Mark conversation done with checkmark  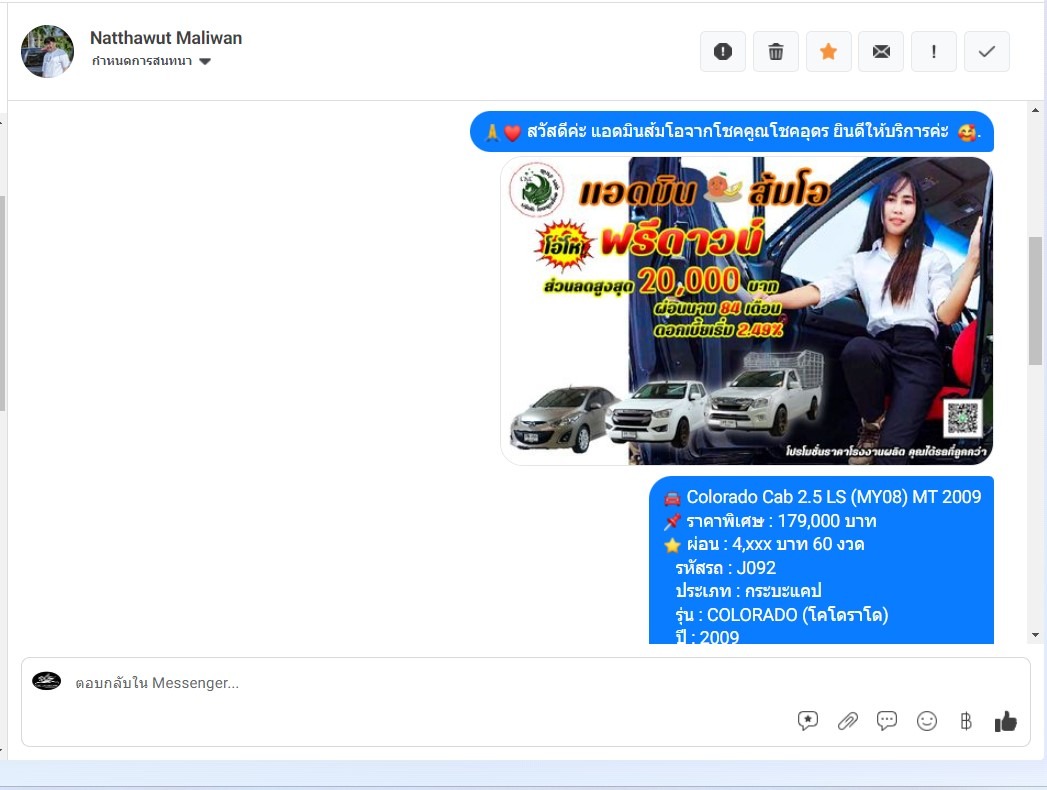pyautogui.click(x=986, y=51)
